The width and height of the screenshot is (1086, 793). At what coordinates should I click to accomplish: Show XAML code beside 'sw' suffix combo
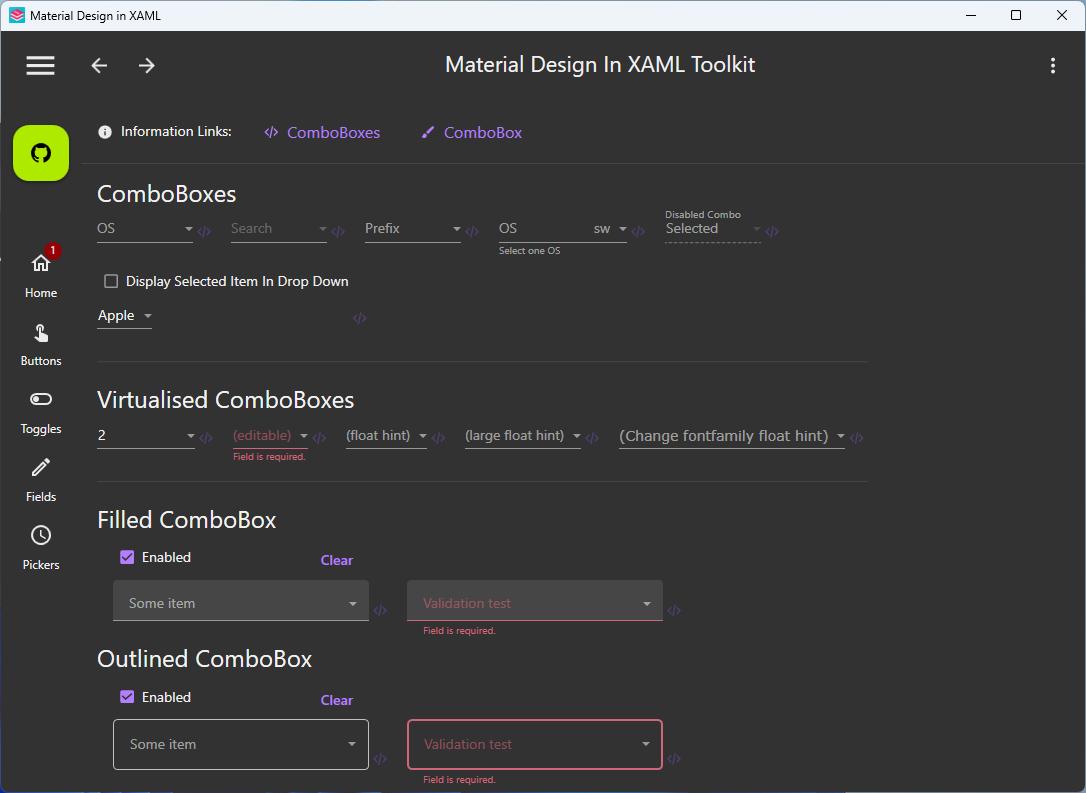[x=639, y=231]
